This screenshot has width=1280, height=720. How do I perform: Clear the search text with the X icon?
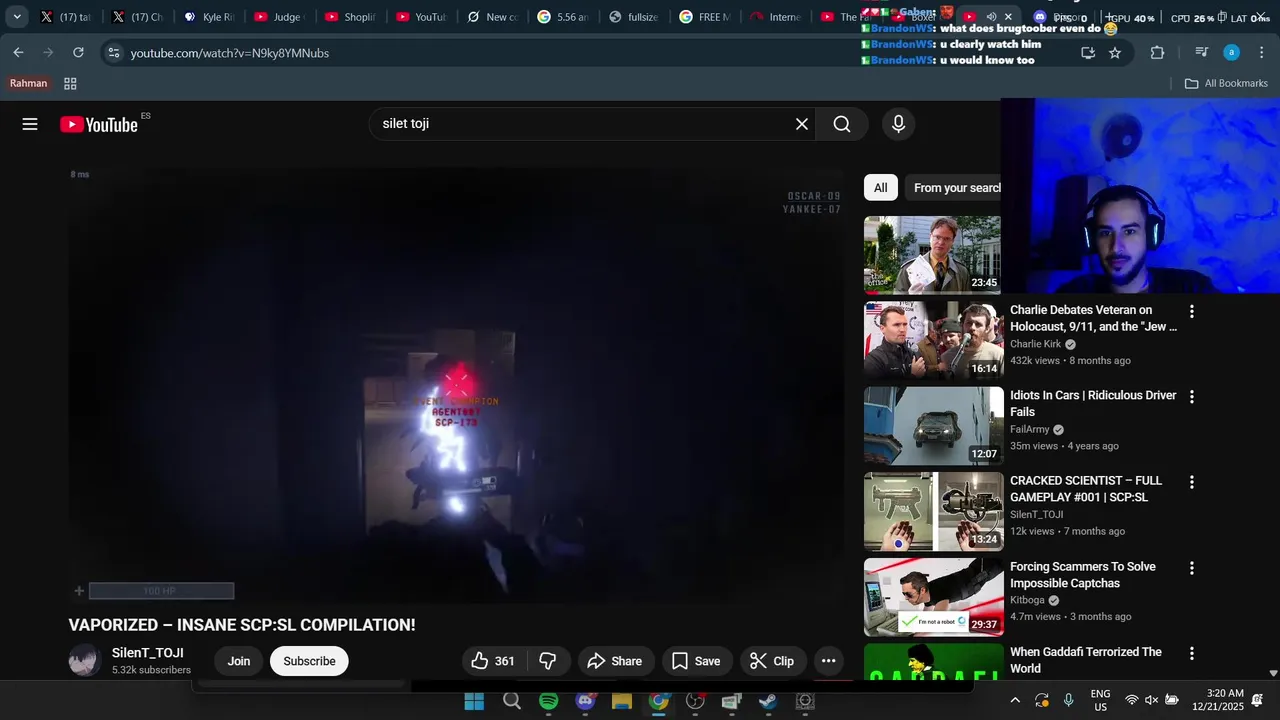pyautogui.click(x=802, y=124)
